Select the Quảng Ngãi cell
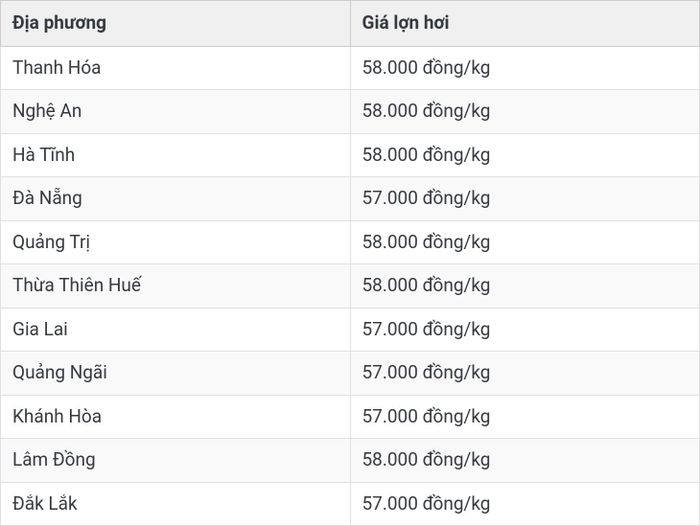 coord(175,373)
